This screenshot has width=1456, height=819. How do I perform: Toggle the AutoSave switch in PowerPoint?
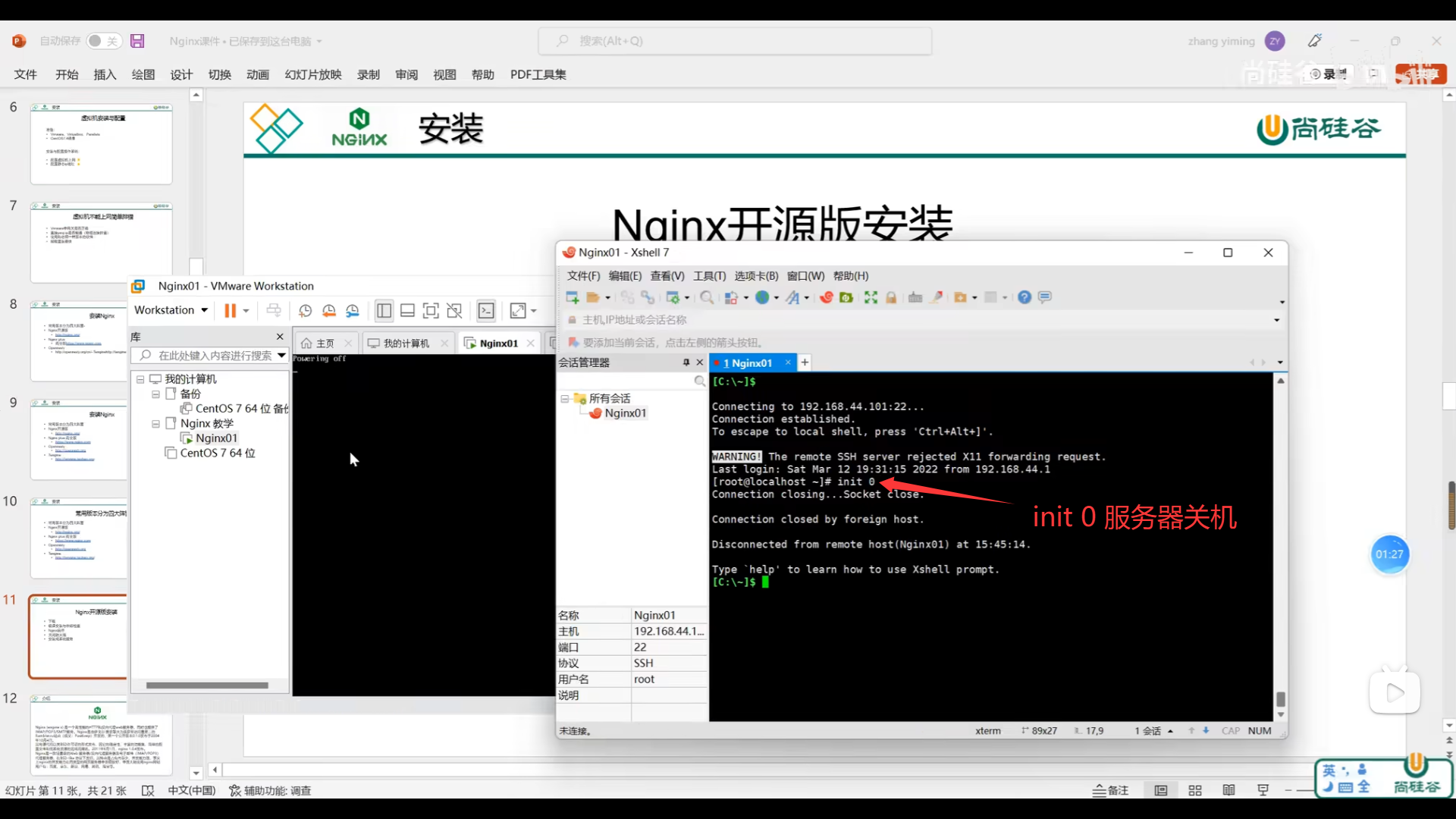103,41
